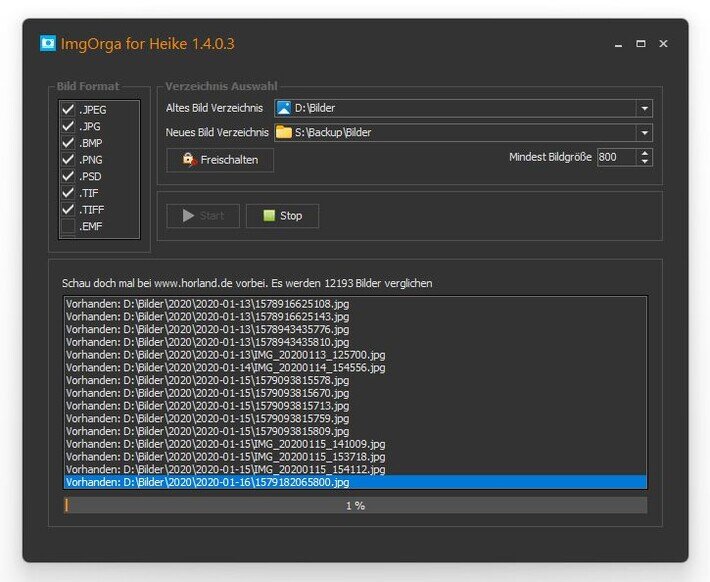Expand the Neues Bild Verzeichnis dropdown arrow

point(644,133)
